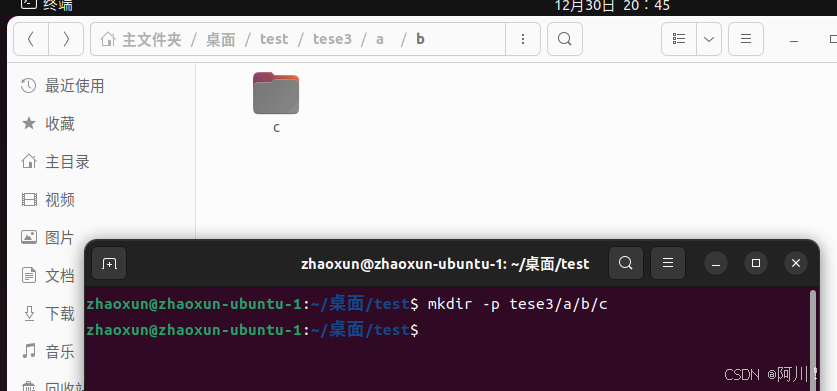The image size is (837, 391).
Task: Click 主文件夹 in path bar
Action: 152,39
